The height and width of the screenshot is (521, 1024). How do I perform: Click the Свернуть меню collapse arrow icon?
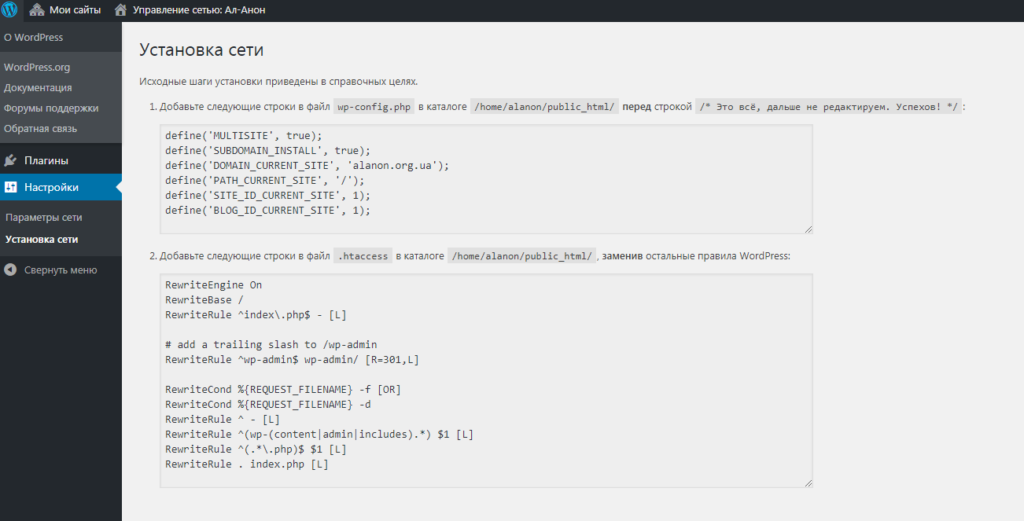10,270
